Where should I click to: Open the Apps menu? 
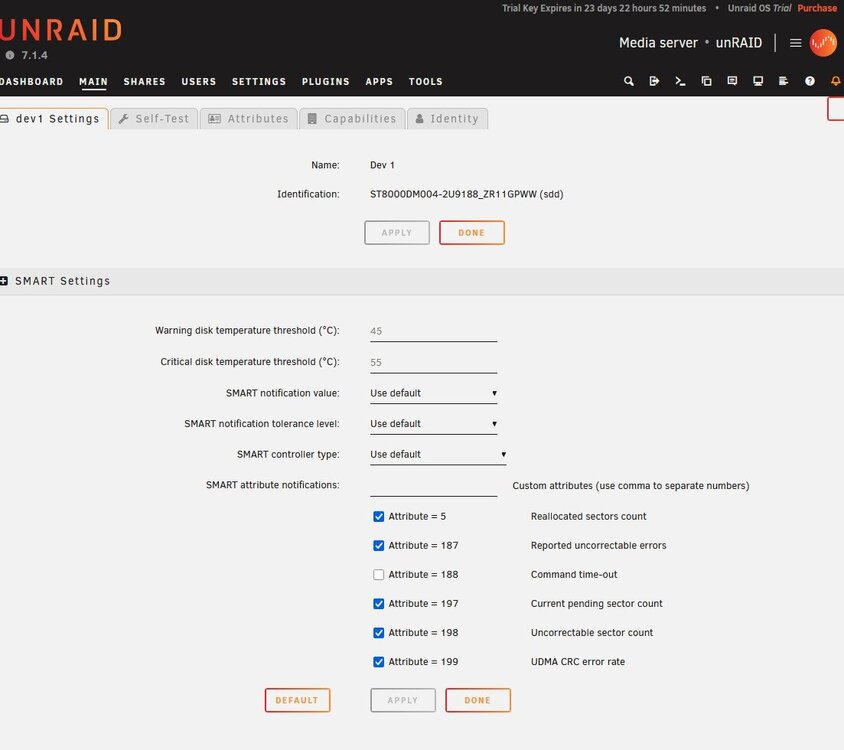[379, 82]
